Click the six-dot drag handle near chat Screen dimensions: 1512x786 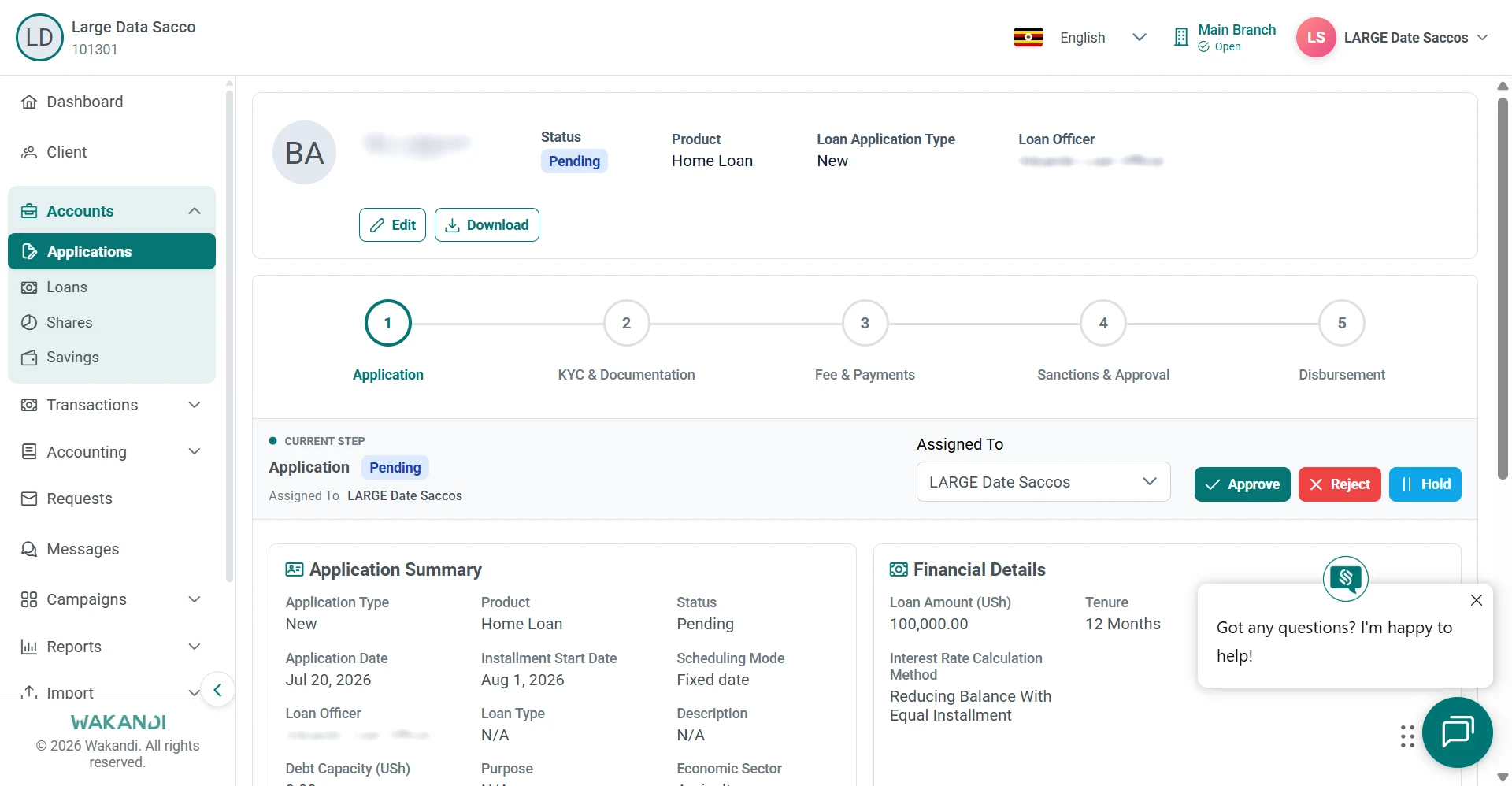tap(1407, 736)
